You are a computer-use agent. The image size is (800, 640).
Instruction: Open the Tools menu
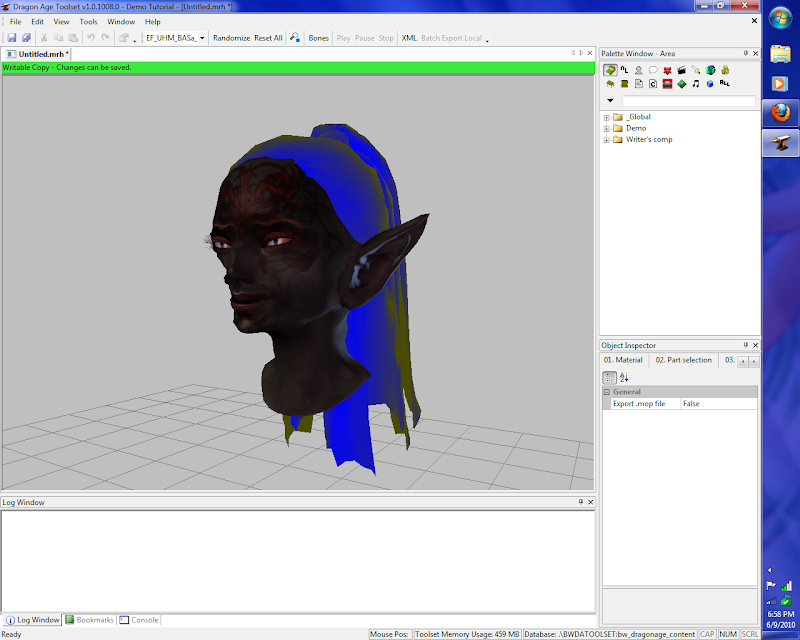coord(89,21)
